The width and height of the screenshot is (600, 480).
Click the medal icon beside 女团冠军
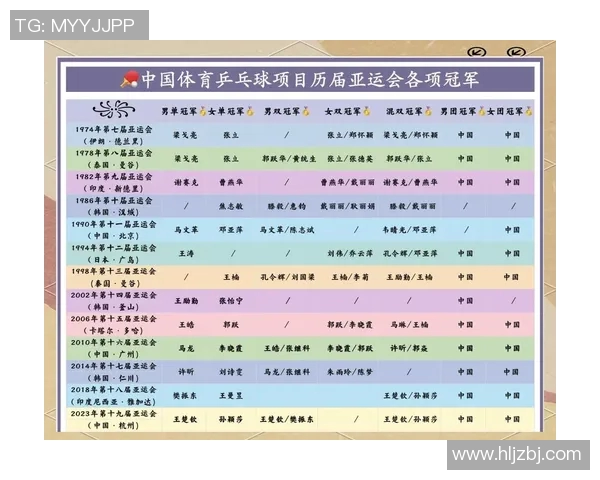pos(528,111)
